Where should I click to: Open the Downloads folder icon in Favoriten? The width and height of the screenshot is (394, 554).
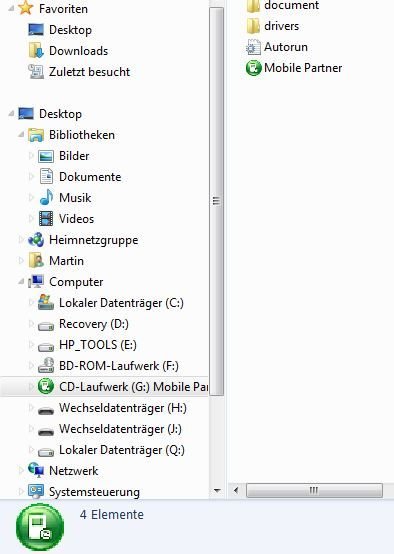click(x=36, y=51)
